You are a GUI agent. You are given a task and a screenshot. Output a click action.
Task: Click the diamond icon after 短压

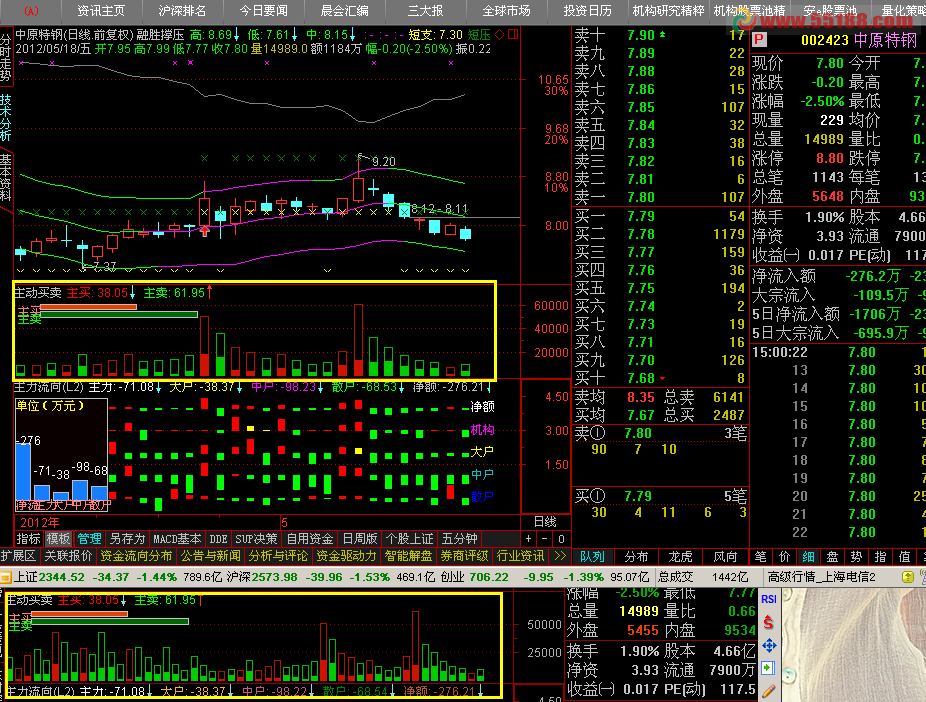coord(500,35)
